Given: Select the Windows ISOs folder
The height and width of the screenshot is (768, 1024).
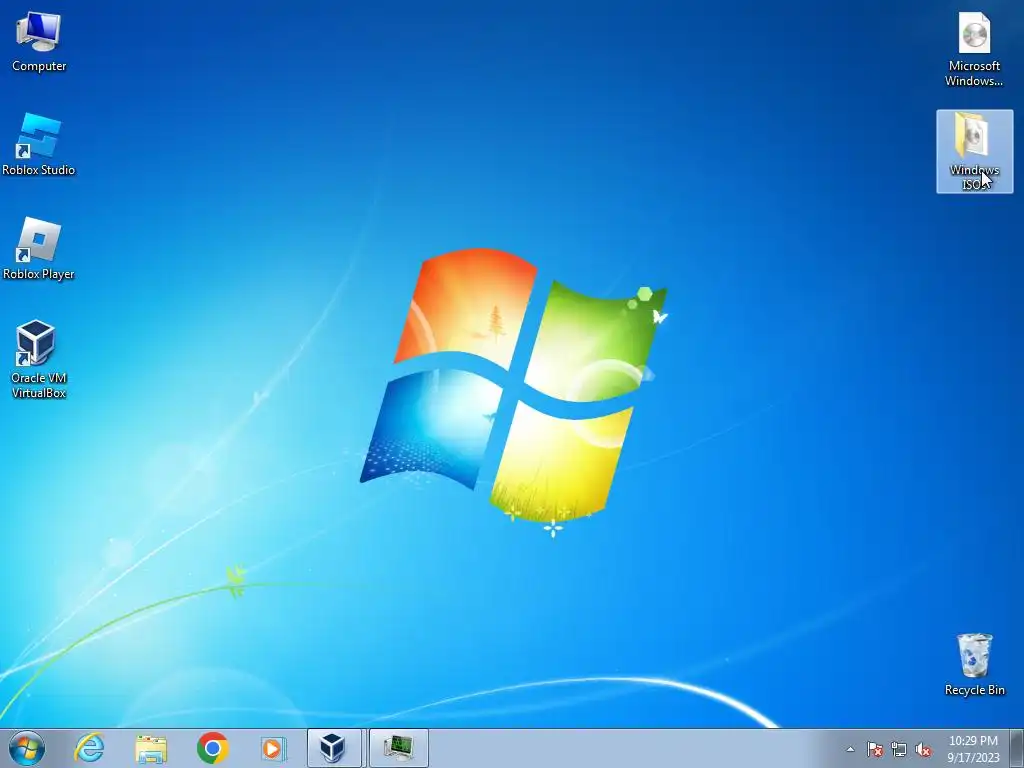Looking at the screenshot, I should coord(974,152).
